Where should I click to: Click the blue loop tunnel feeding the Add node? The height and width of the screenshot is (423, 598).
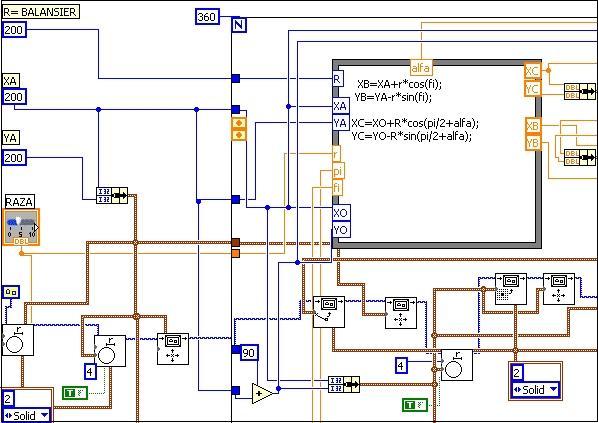236,390
